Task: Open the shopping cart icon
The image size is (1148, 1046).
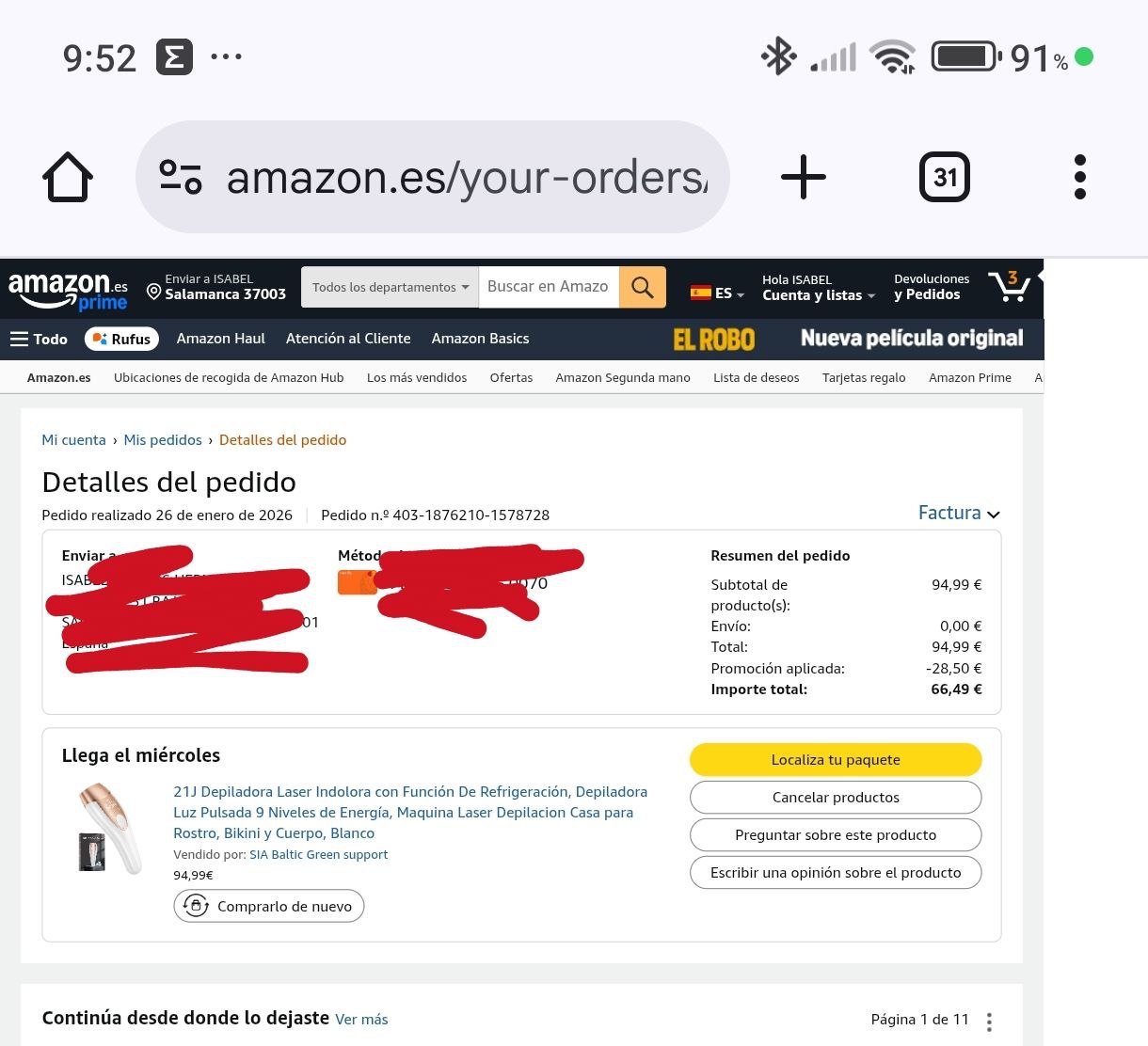Action: tap(1010, 286)
